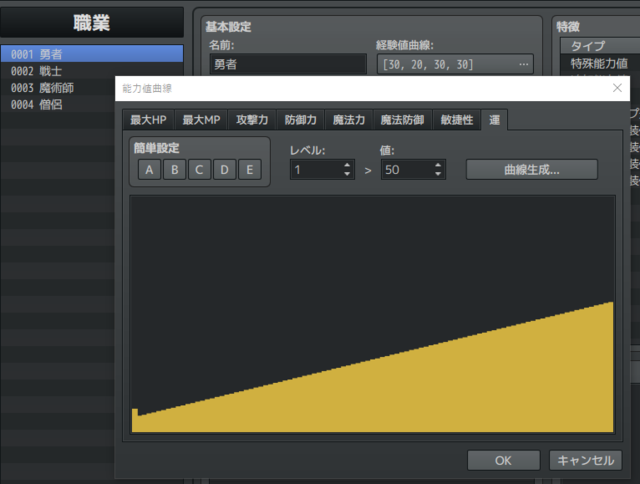The image size is (640, 484).
Task: Select class 0004 僧侶 in list
Action: 58,104
